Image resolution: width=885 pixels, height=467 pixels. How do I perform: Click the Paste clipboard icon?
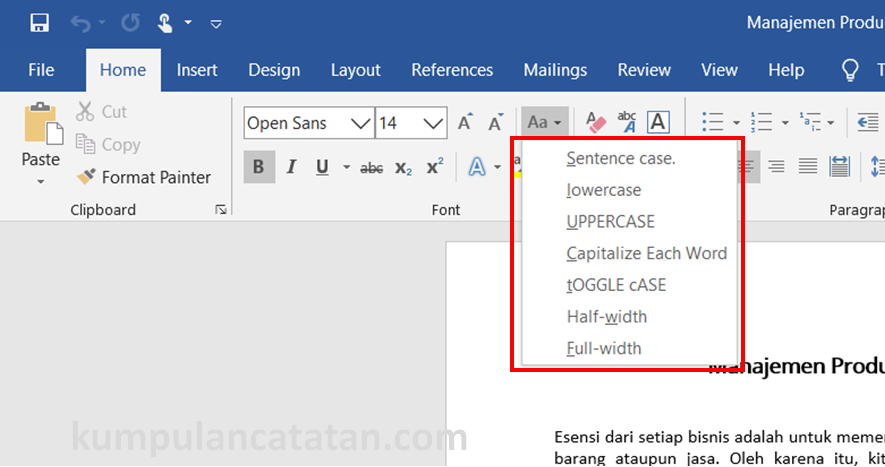point(41,123)
